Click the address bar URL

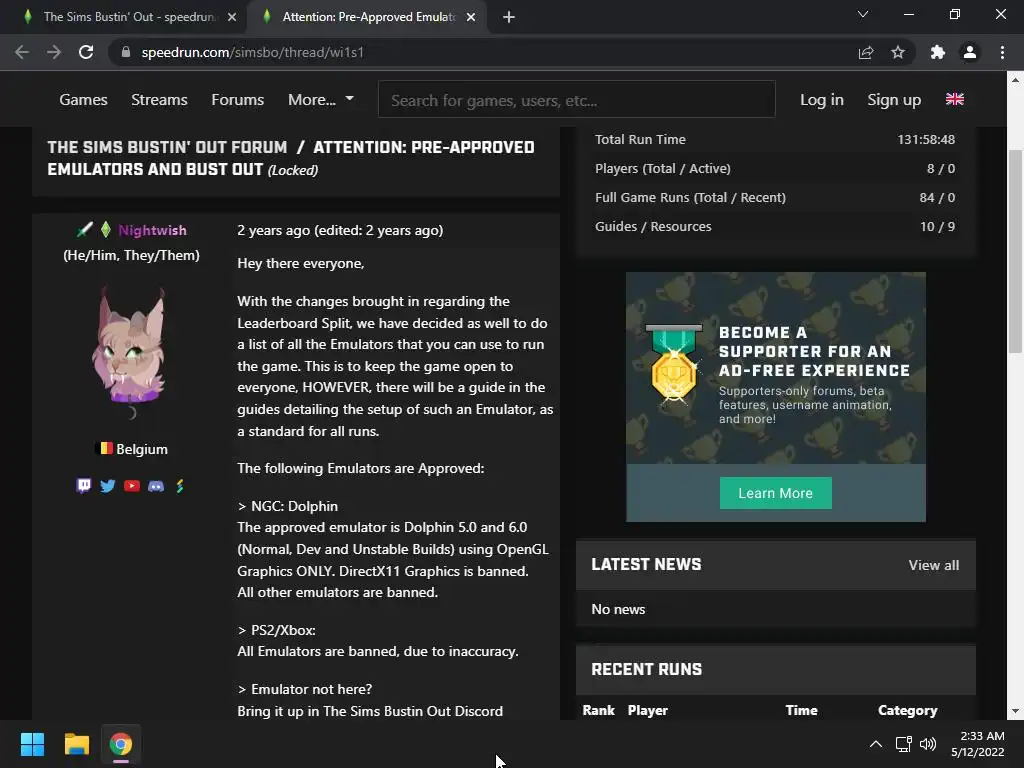(253, 52)
